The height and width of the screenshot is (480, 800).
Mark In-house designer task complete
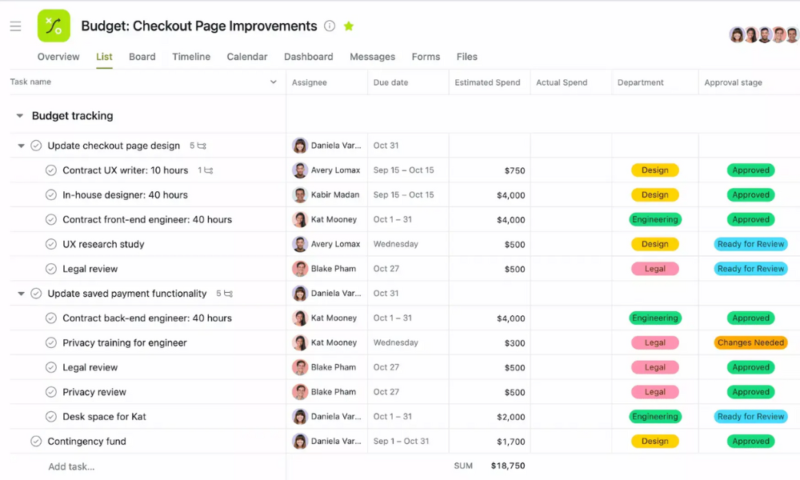click(x=51, y=195)
